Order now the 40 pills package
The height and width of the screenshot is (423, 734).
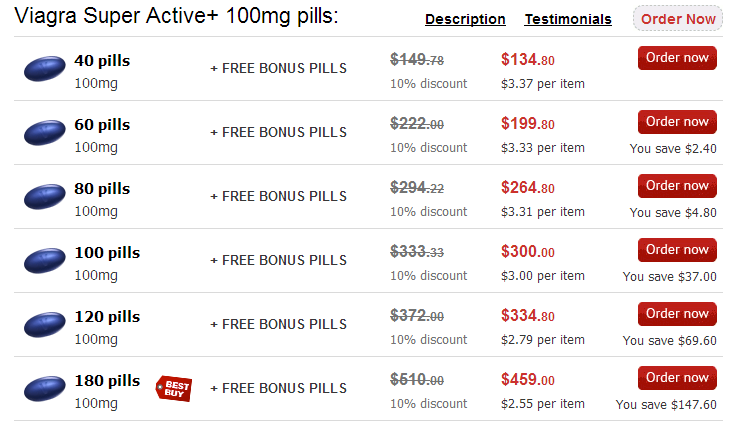pyautogui.click(x=677, y=58)
